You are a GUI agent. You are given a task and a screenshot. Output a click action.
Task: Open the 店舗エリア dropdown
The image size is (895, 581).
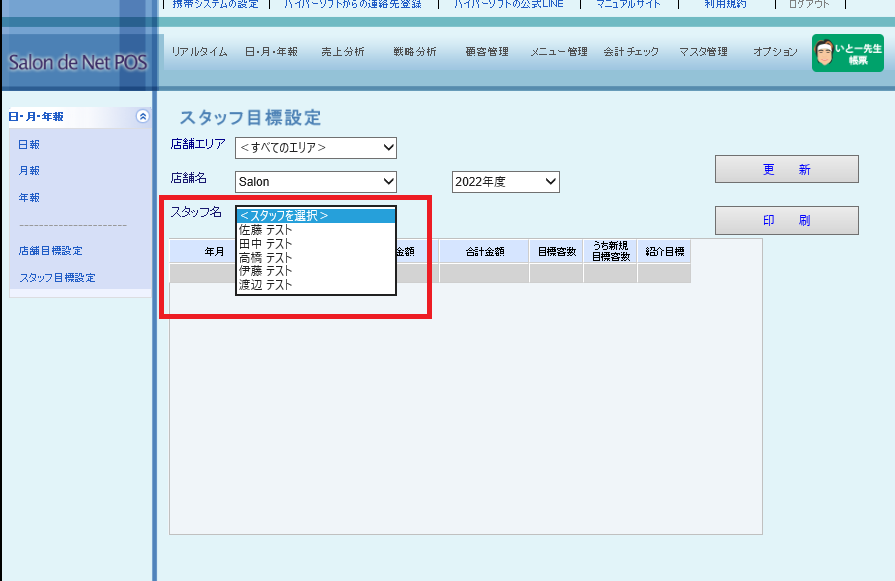[316, 148]
